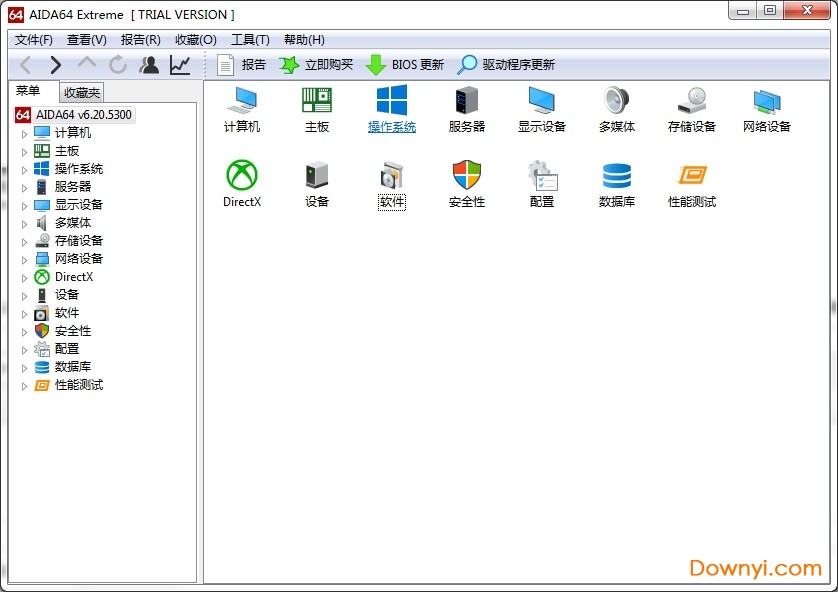Click the 服务器 server icon in main panel

tap(467, 101)
